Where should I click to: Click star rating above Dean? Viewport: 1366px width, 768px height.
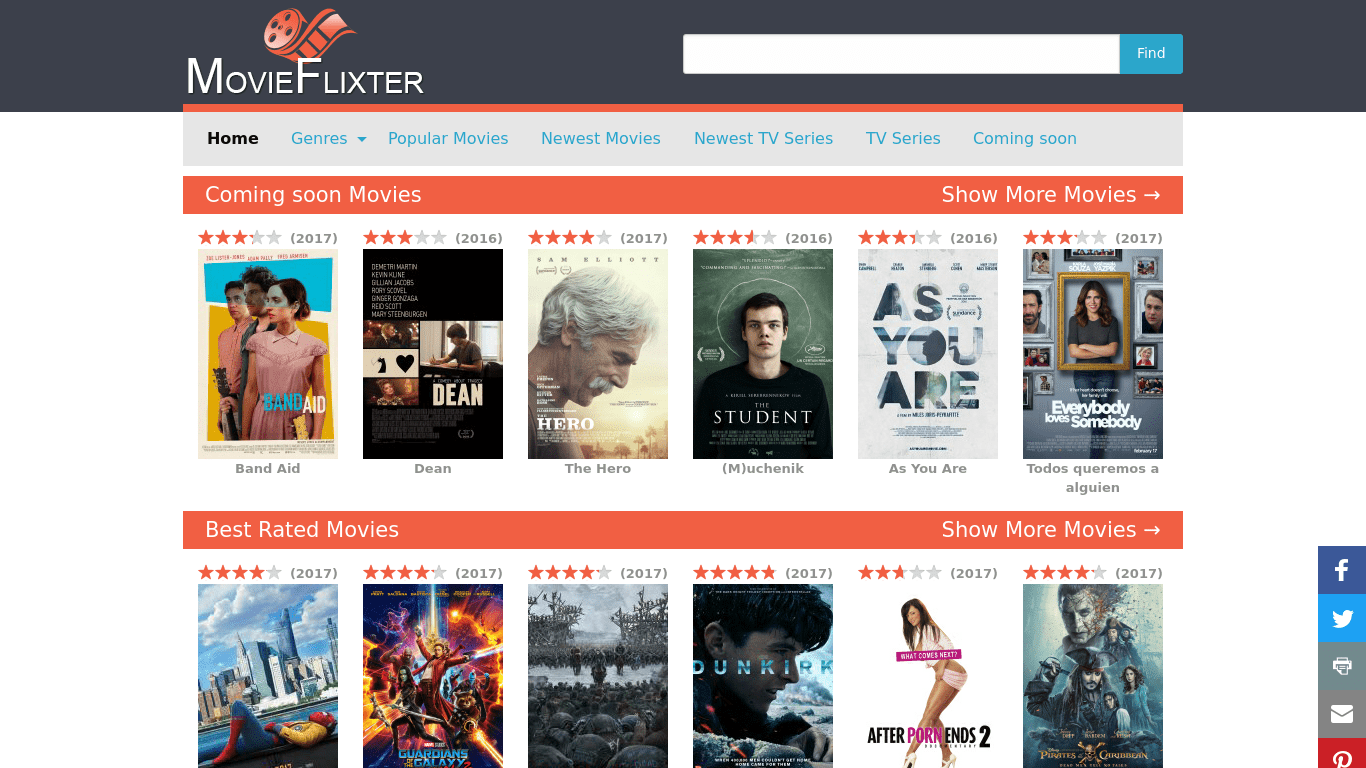405,238
